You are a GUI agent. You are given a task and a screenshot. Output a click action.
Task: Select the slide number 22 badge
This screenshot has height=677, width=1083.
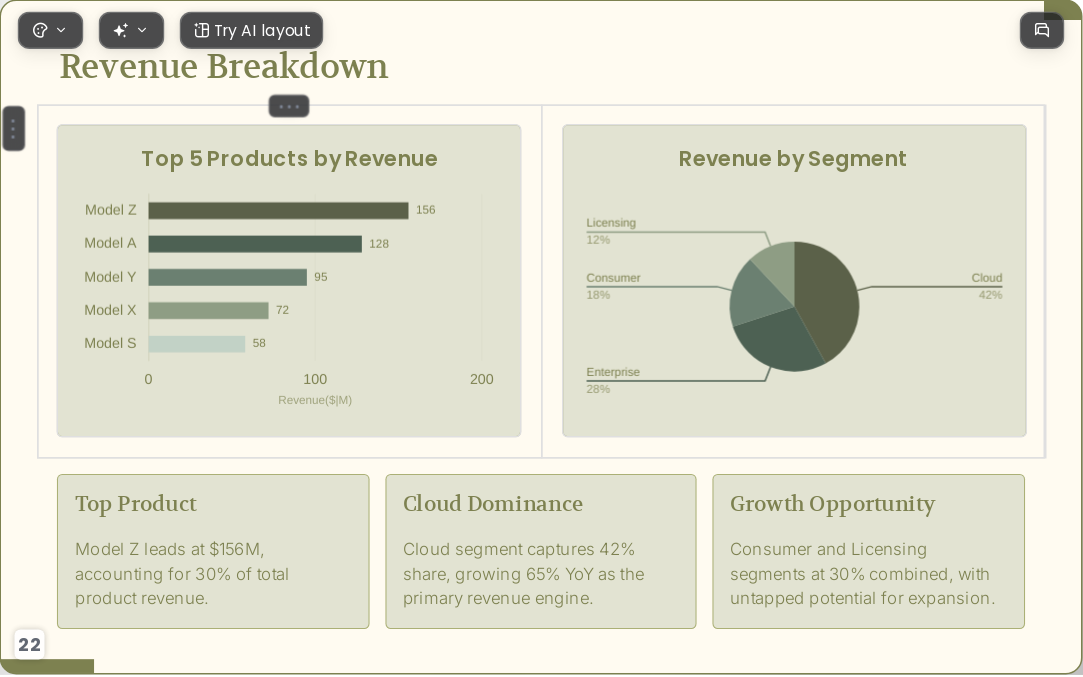point(29,645)
